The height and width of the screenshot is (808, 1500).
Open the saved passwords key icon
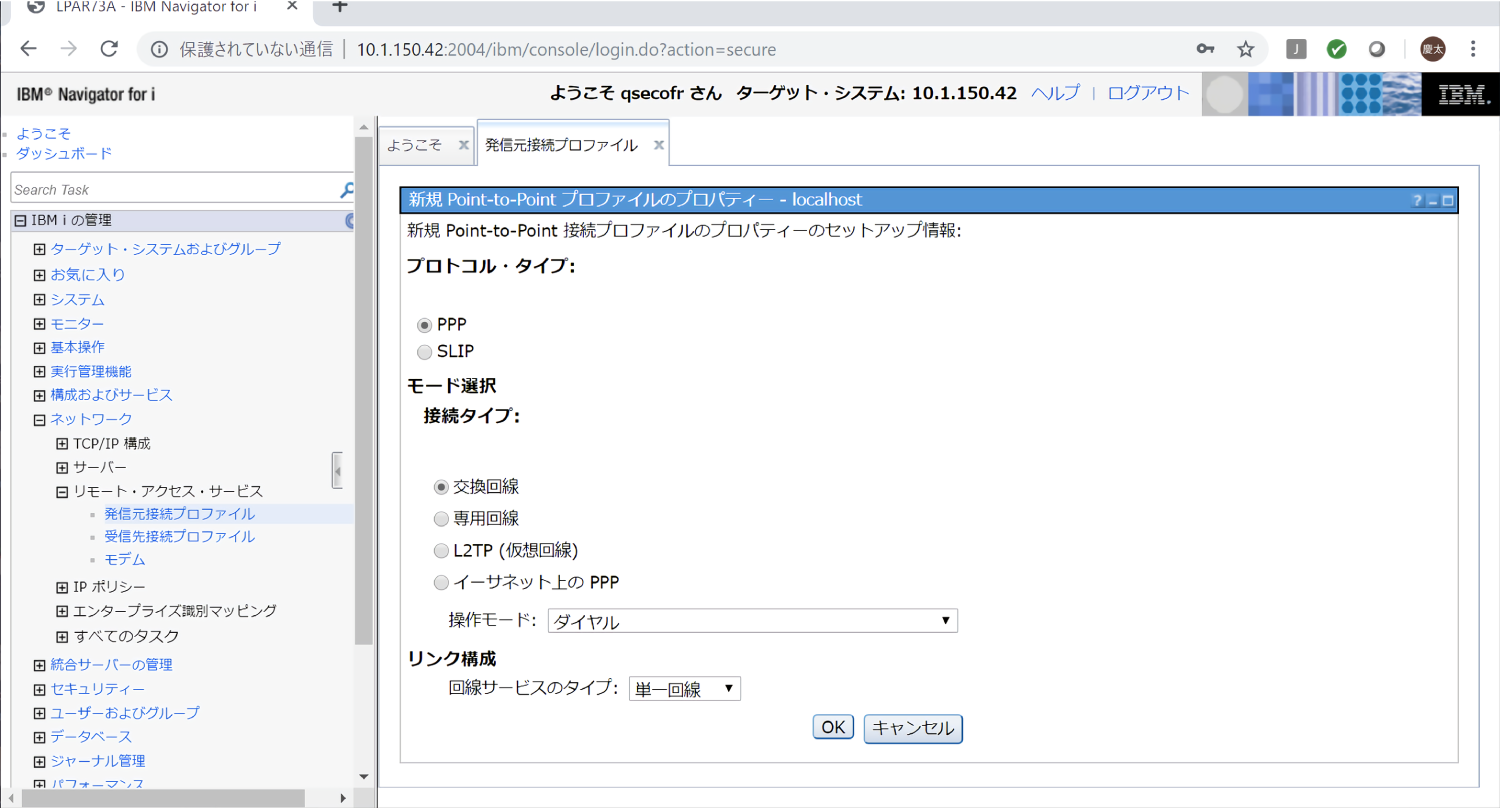[1206, 49]
